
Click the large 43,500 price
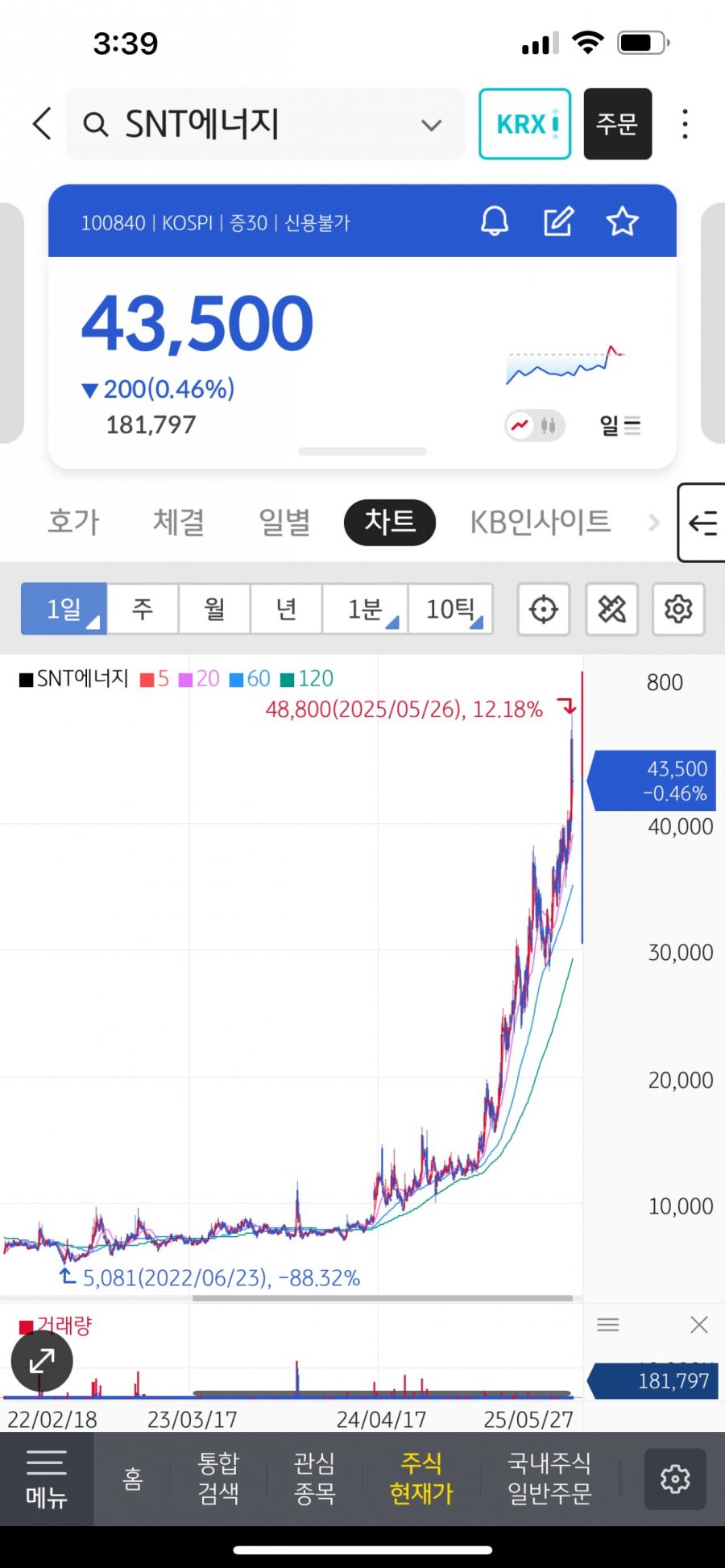point(197,324)
